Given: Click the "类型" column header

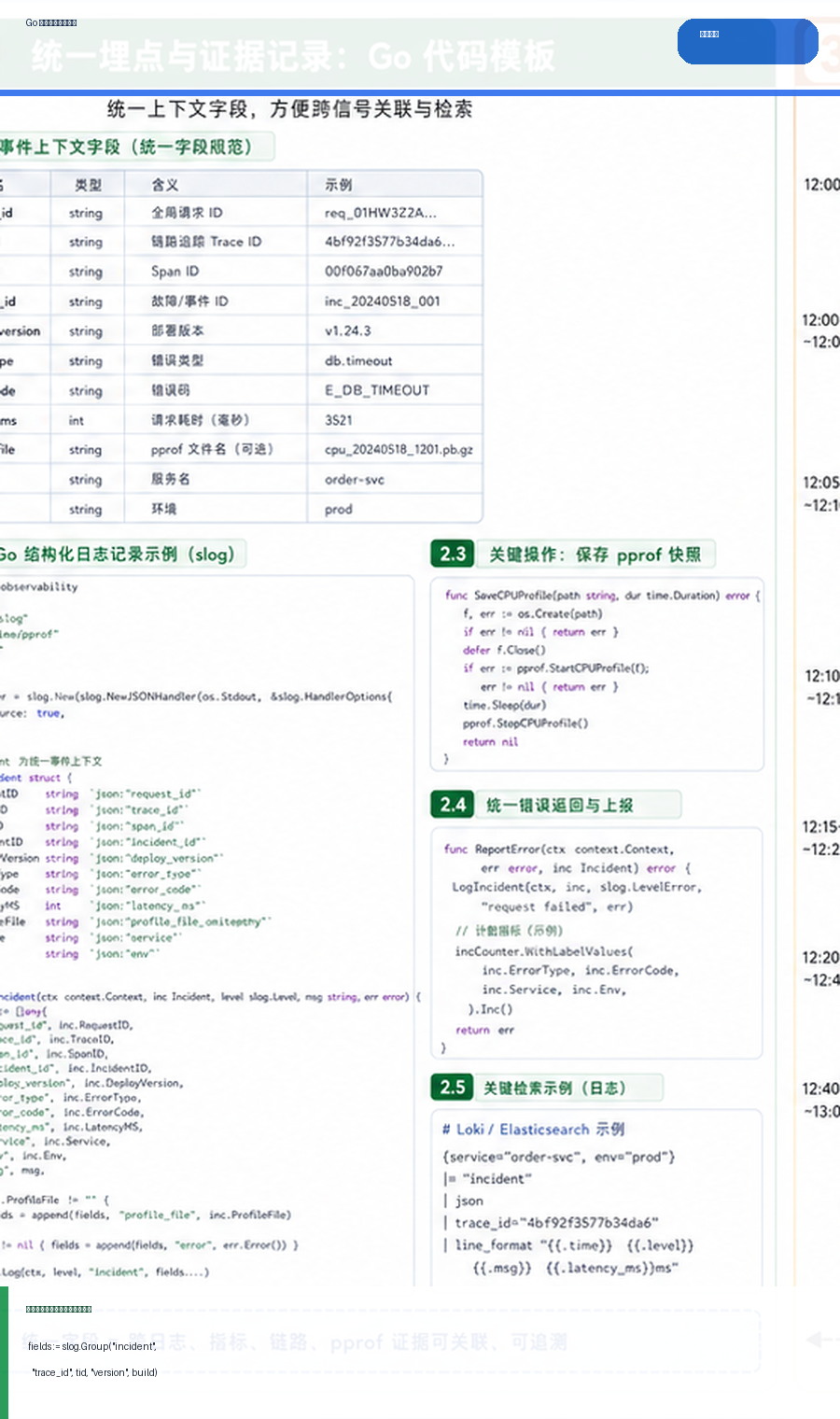Looking at the screenshot, I should 88,185.
